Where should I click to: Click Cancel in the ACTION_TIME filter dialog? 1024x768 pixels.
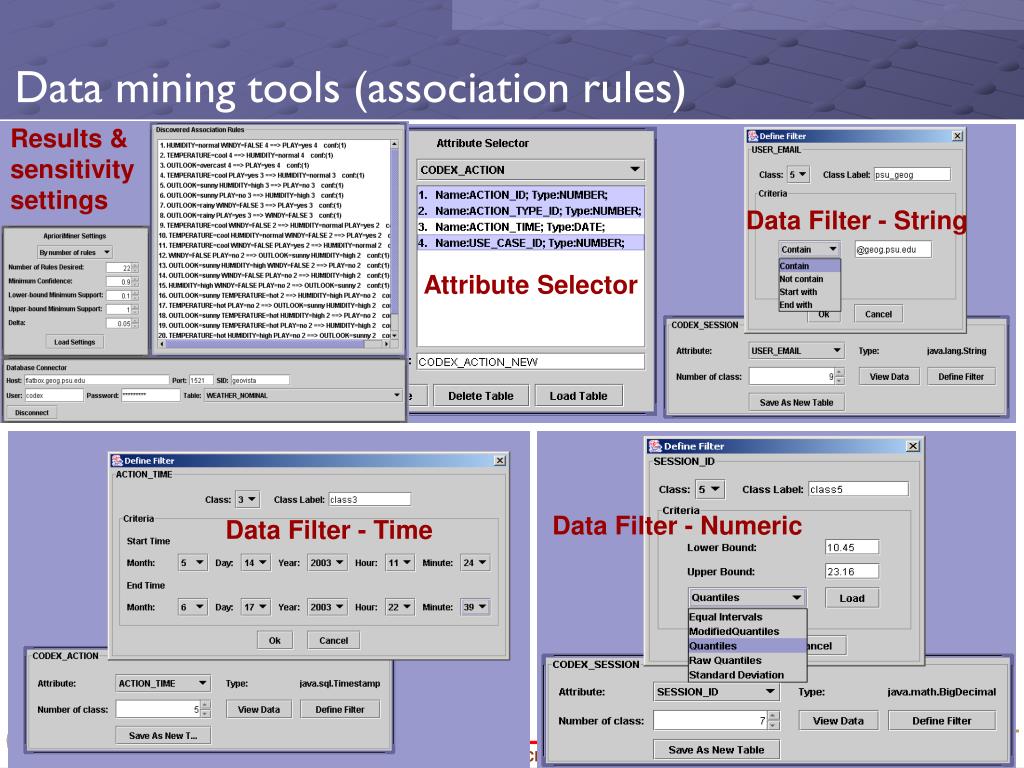click(x=333, y=641)
